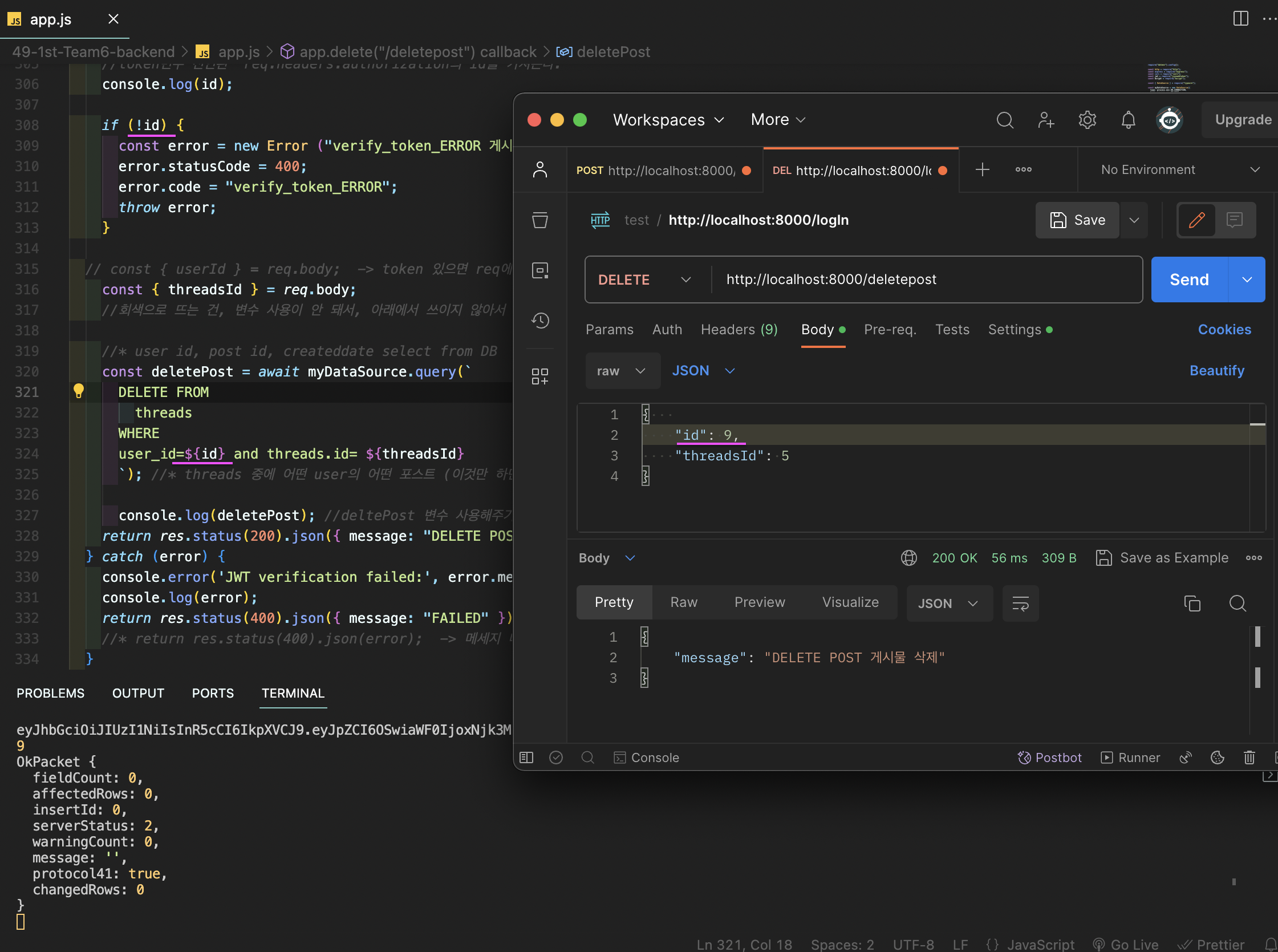Switch to edit mode pencil toggle
Screen dimensions: 1278x952
(1196, 220)
